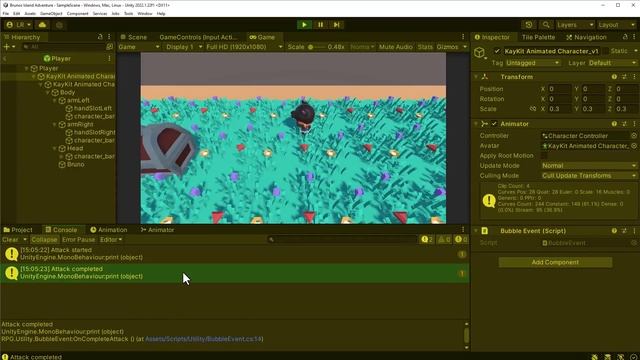Pick object for the Animator Controller field
This screenshot has height=360, width=640.
pyautogui.click(x=633, y=136)
